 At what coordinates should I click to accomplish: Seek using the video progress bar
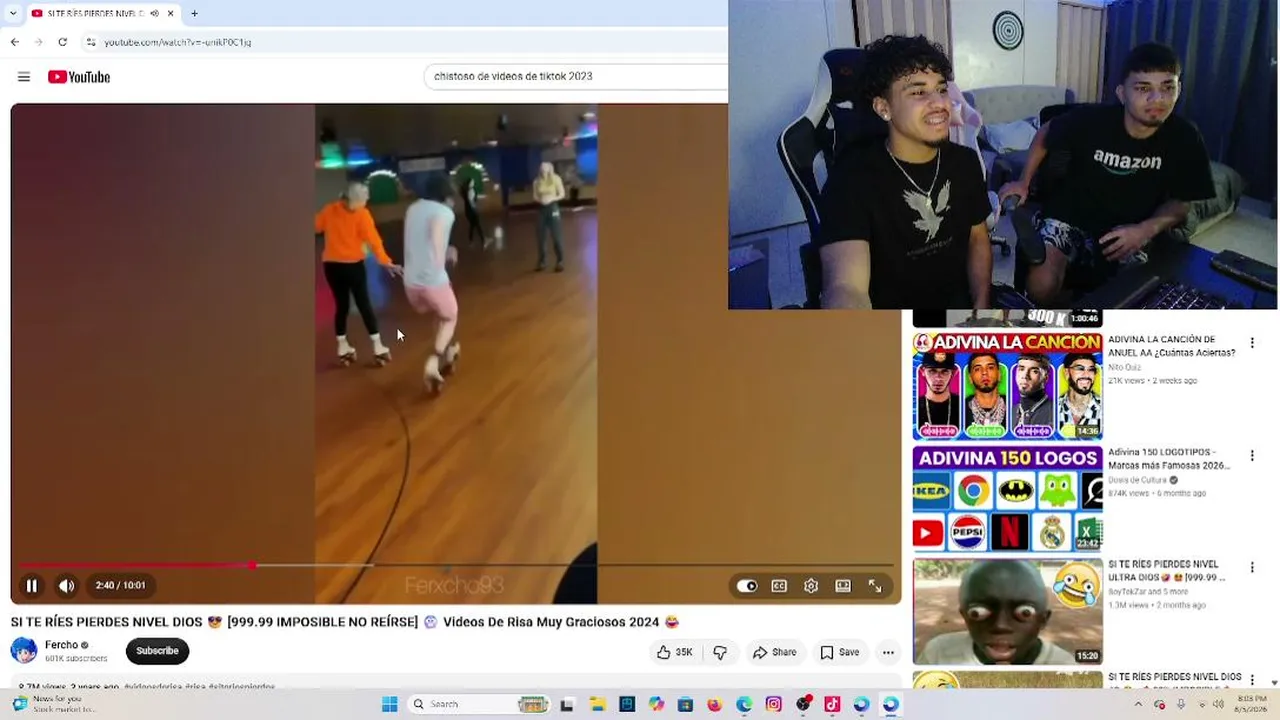click(456, 565)
